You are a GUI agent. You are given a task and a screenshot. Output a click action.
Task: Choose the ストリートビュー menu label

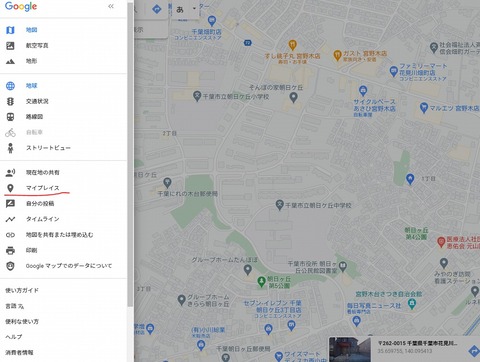point(48,148)
